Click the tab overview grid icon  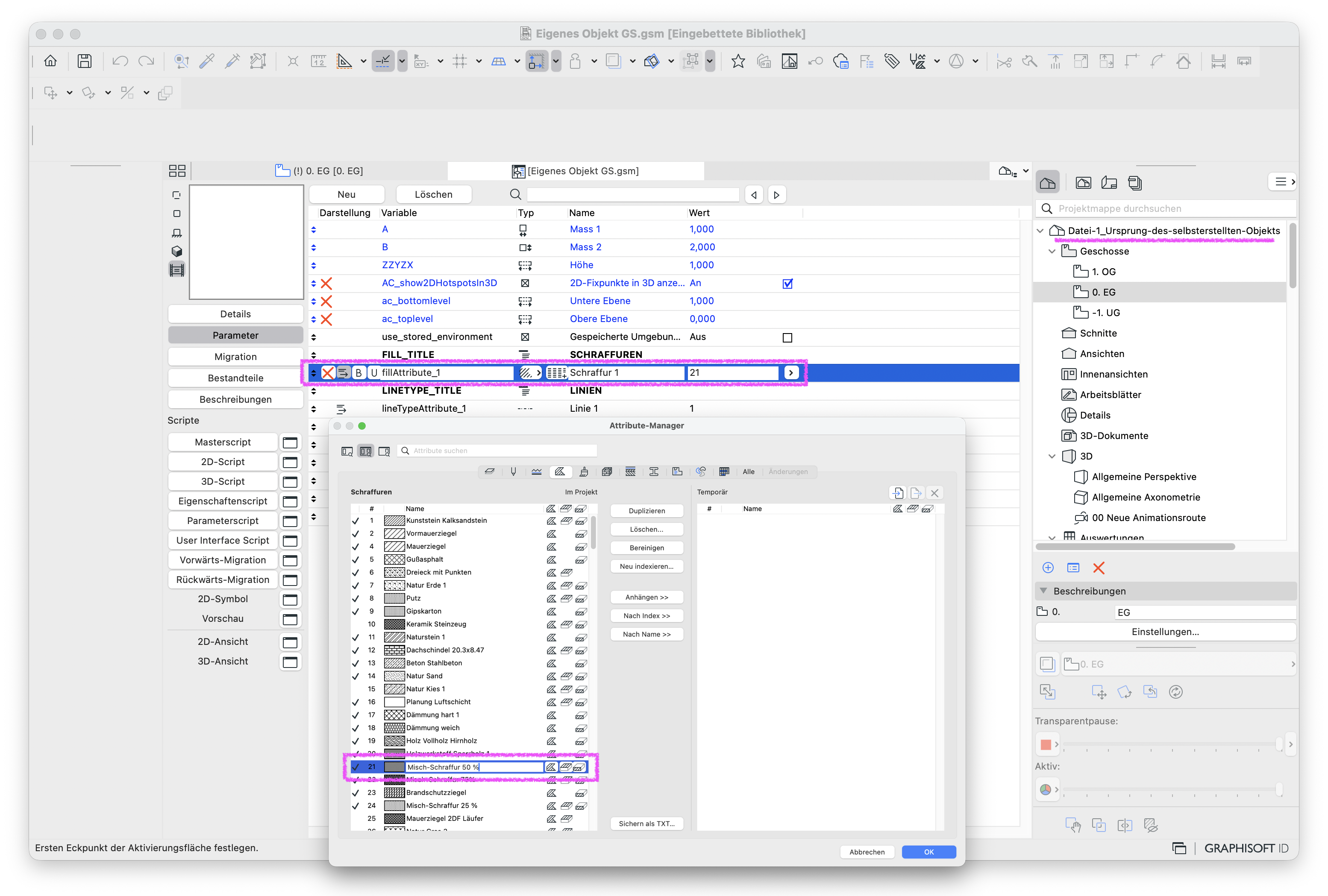[x=177, y=171]
